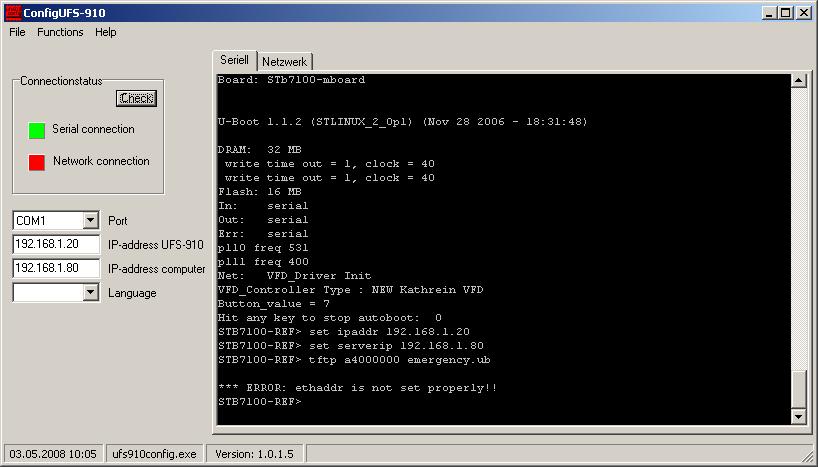Click the date 03.05.2008 10:05 in status bar
This screenshot has width=818, height=467.
coord(53,454)
